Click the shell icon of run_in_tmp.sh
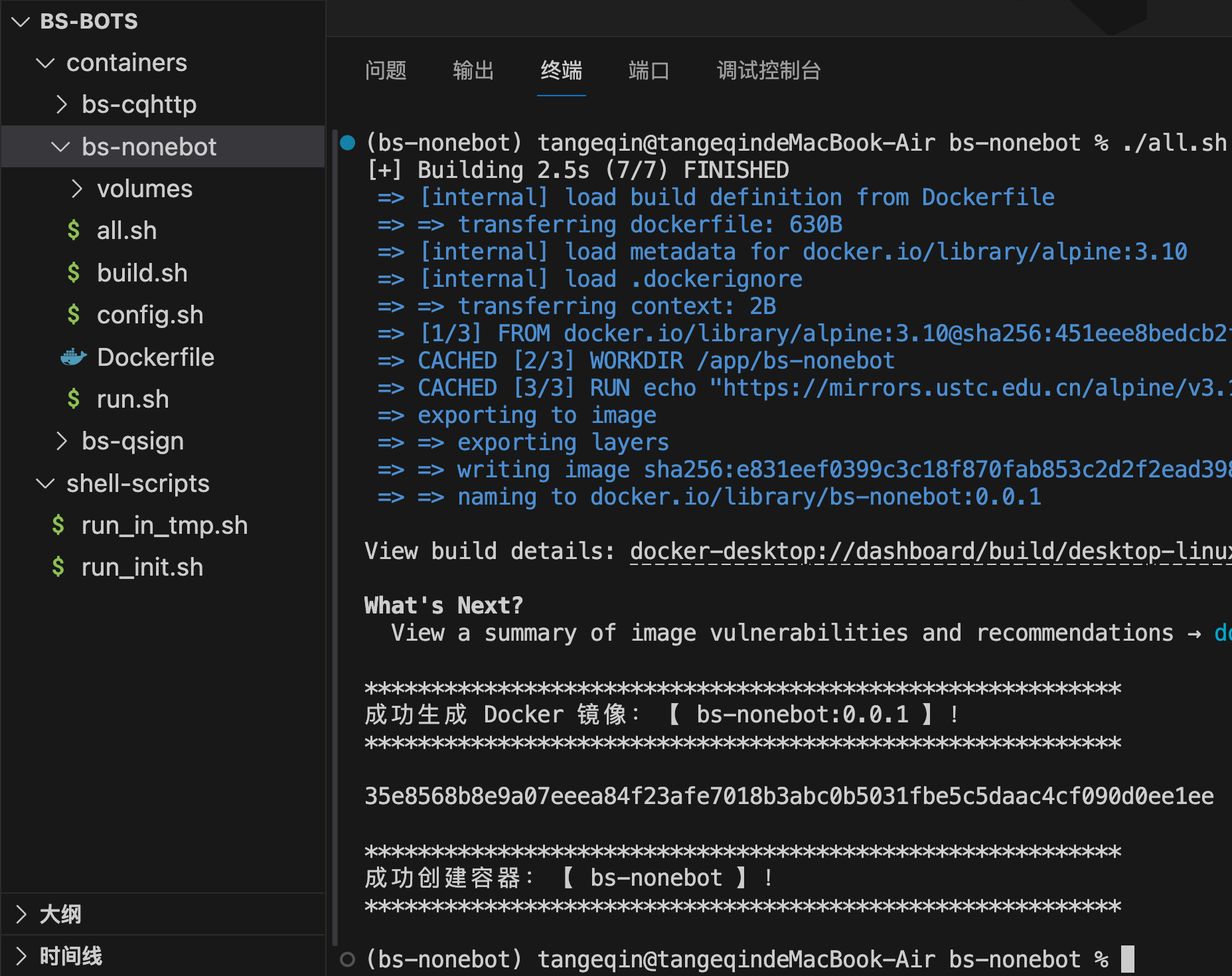The height and width of the screenshot is (976, 1232). pos(58,525)
